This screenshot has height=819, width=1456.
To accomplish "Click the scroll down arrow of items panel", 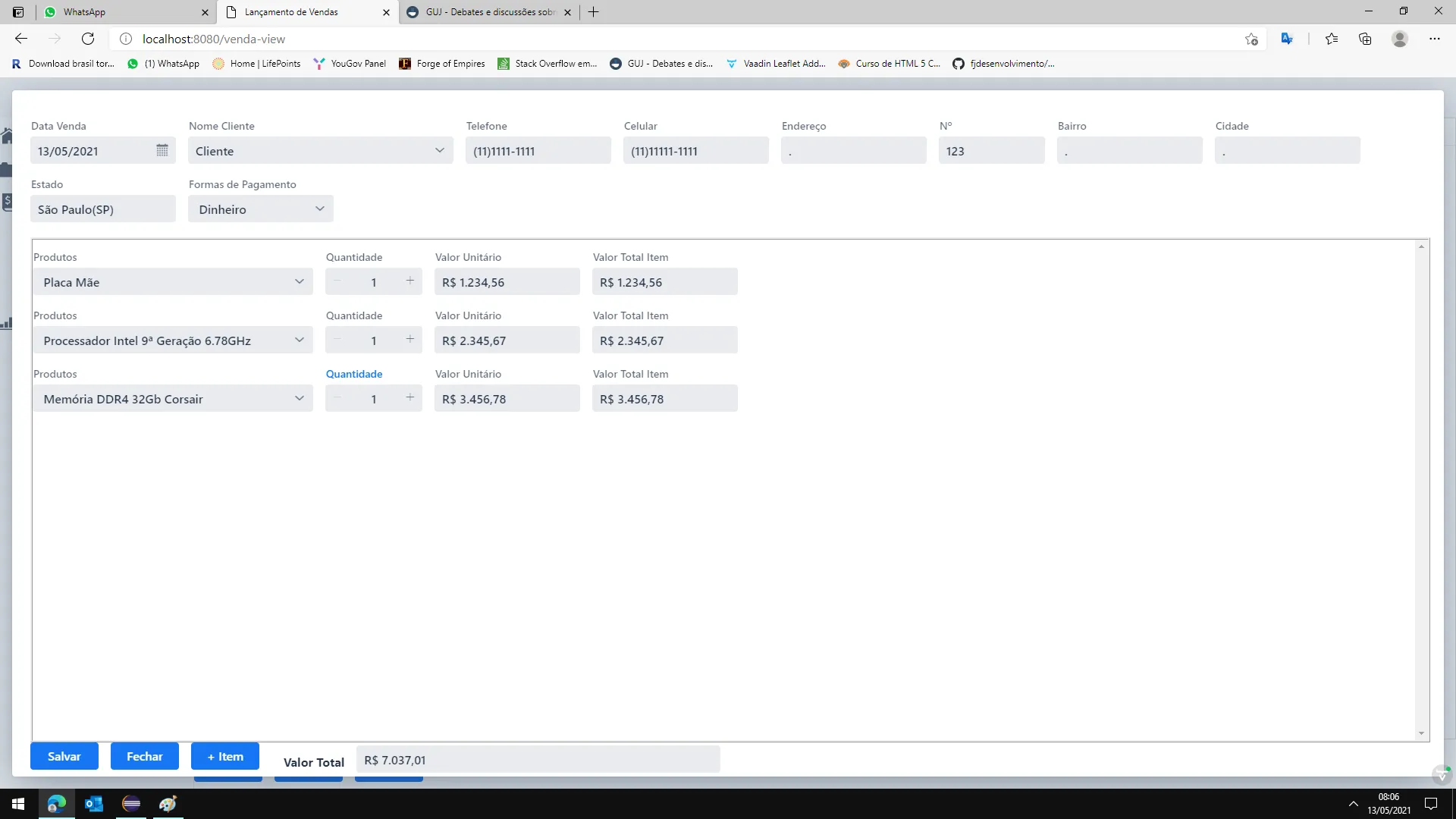I will coord(1421,734).
